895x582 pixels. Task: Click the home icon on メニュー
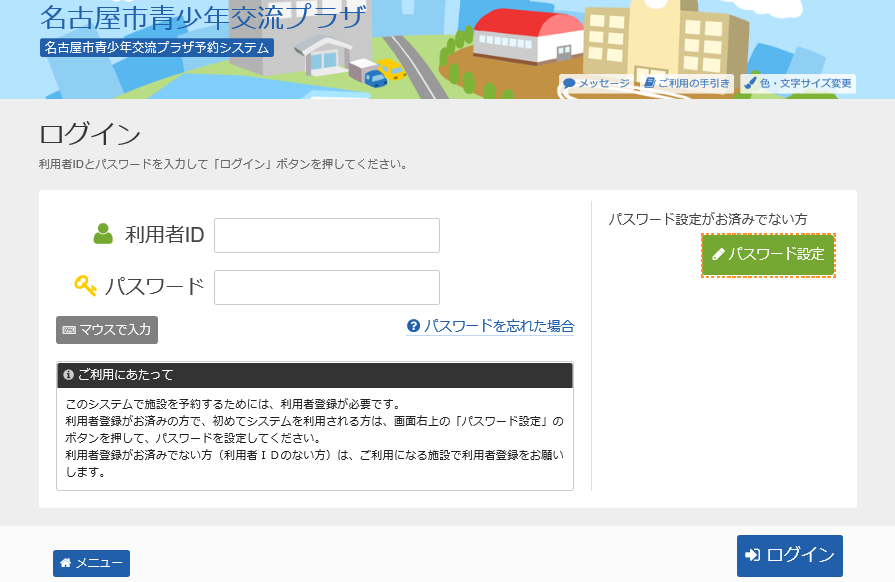(66, 563)
